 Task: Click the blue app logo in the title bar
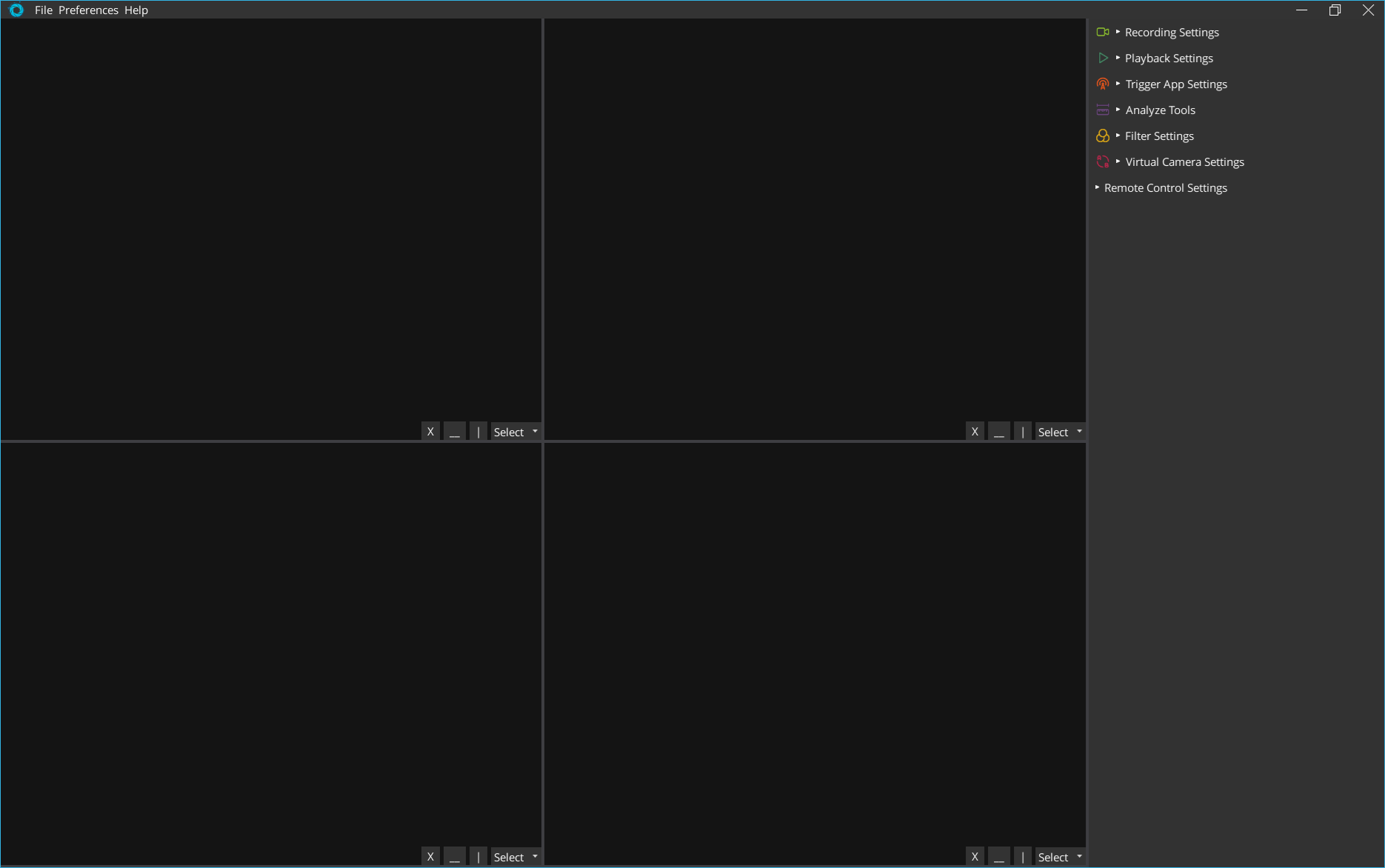16,10
